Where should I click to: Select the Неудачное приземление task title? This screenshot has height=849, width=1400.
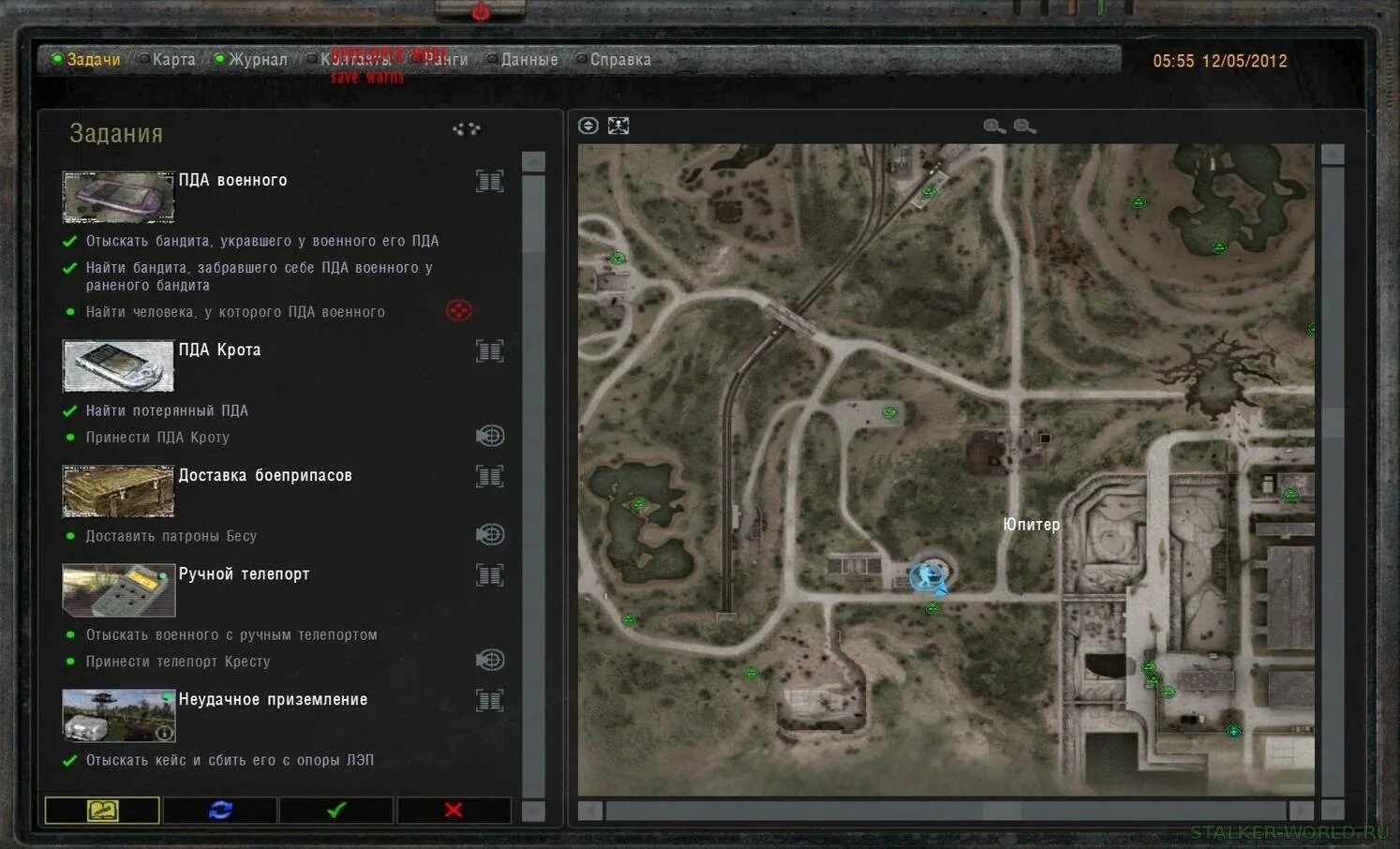point(273,699)
